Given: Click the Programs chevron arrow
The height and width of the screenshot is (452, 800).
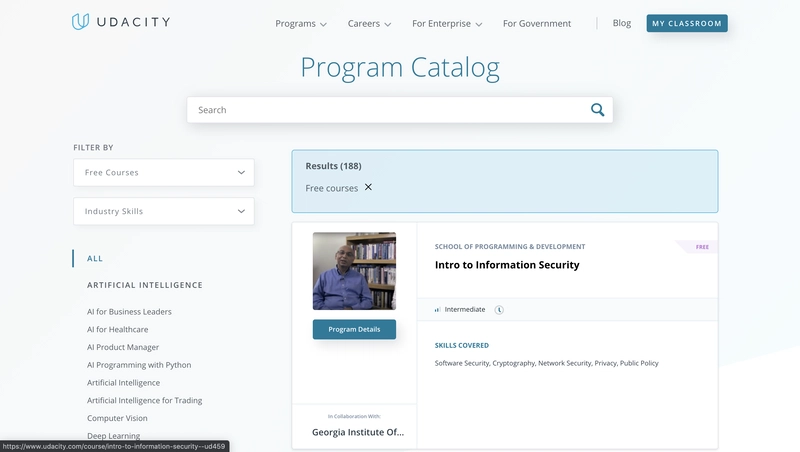Looking at the screenshot, I should click(x=323, y=24).
